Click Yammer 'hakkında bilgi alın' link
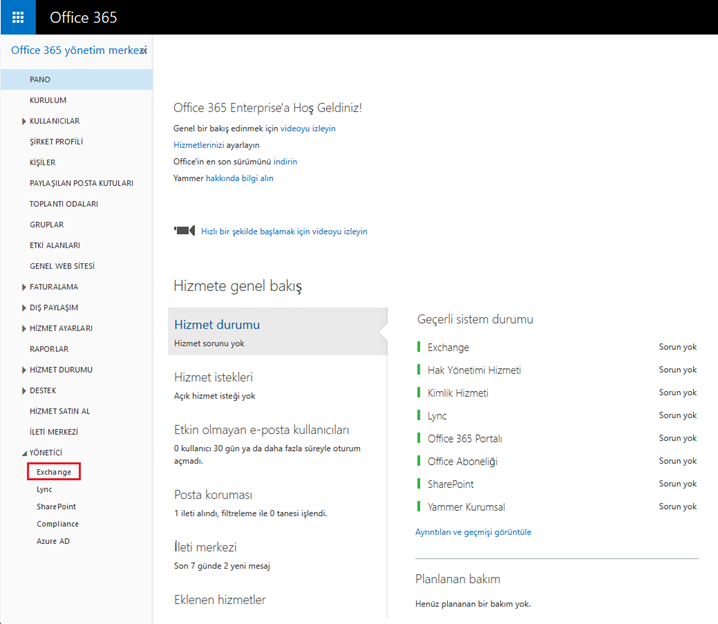 pyautogui.click(x=239, y=178)
